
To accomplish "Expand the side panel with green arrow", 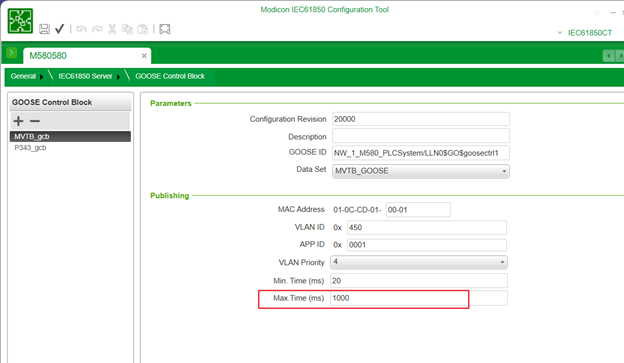I will [x=12, y=53].
